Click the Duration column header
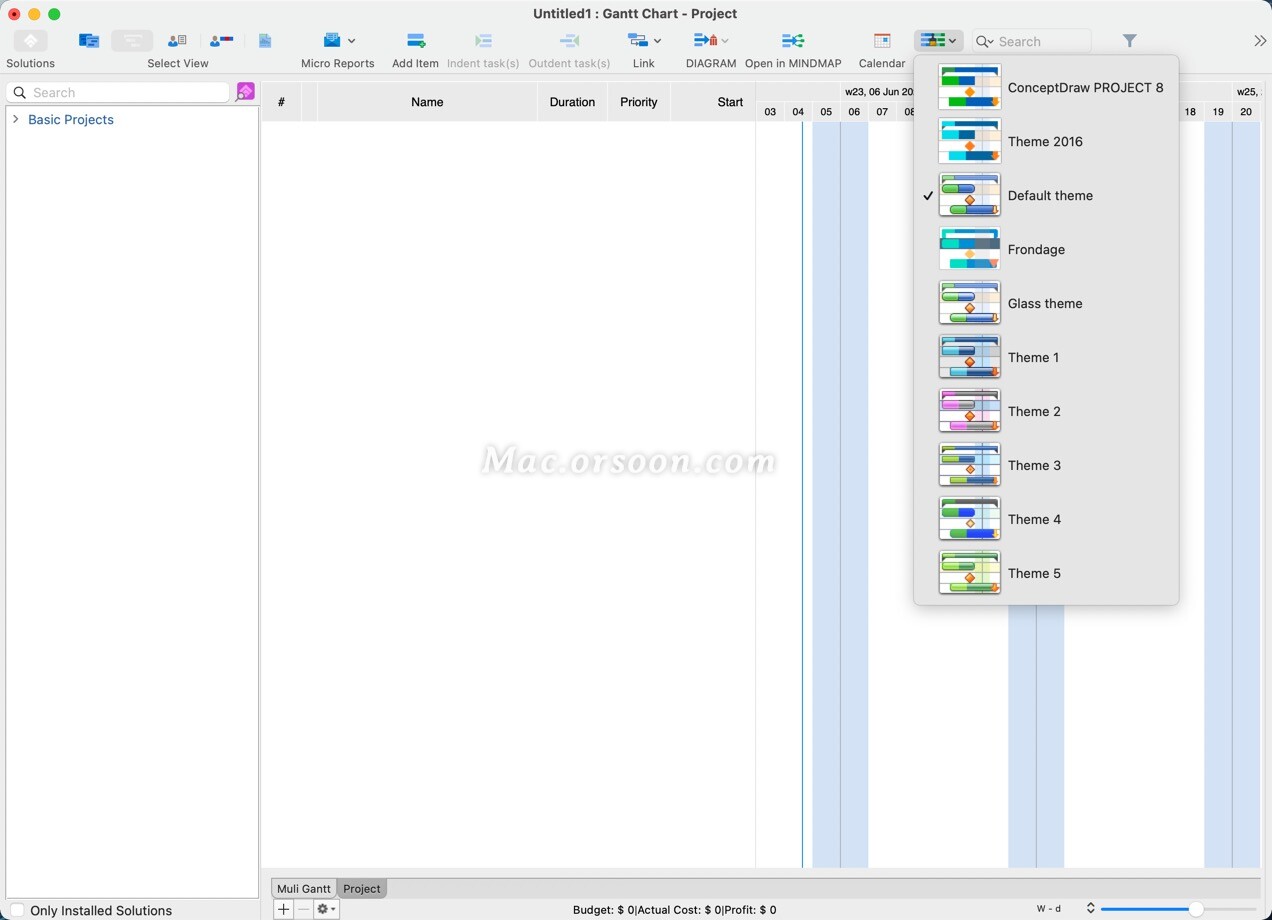The width and height of the screenshot is (1272, 920). point(572,102)
